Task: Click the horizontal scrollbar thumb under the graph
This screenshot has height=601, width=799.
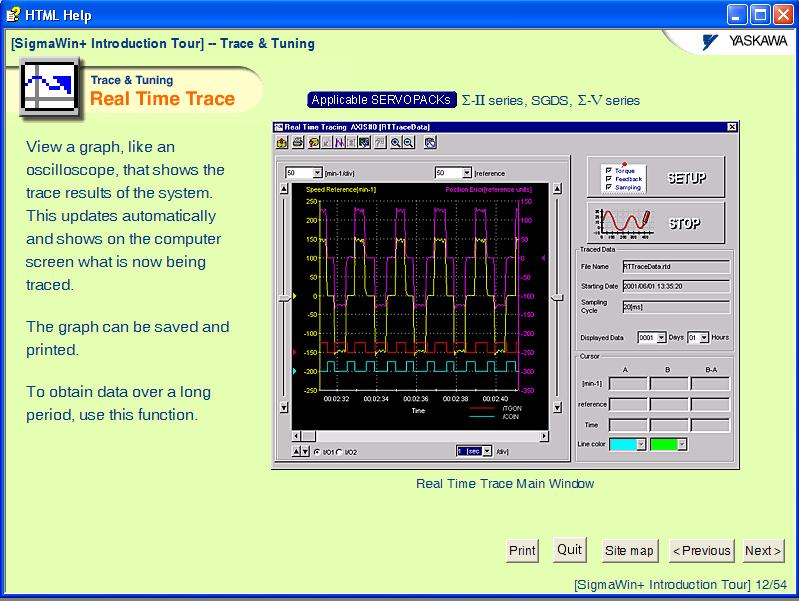Action: click(x=308, y=436)
